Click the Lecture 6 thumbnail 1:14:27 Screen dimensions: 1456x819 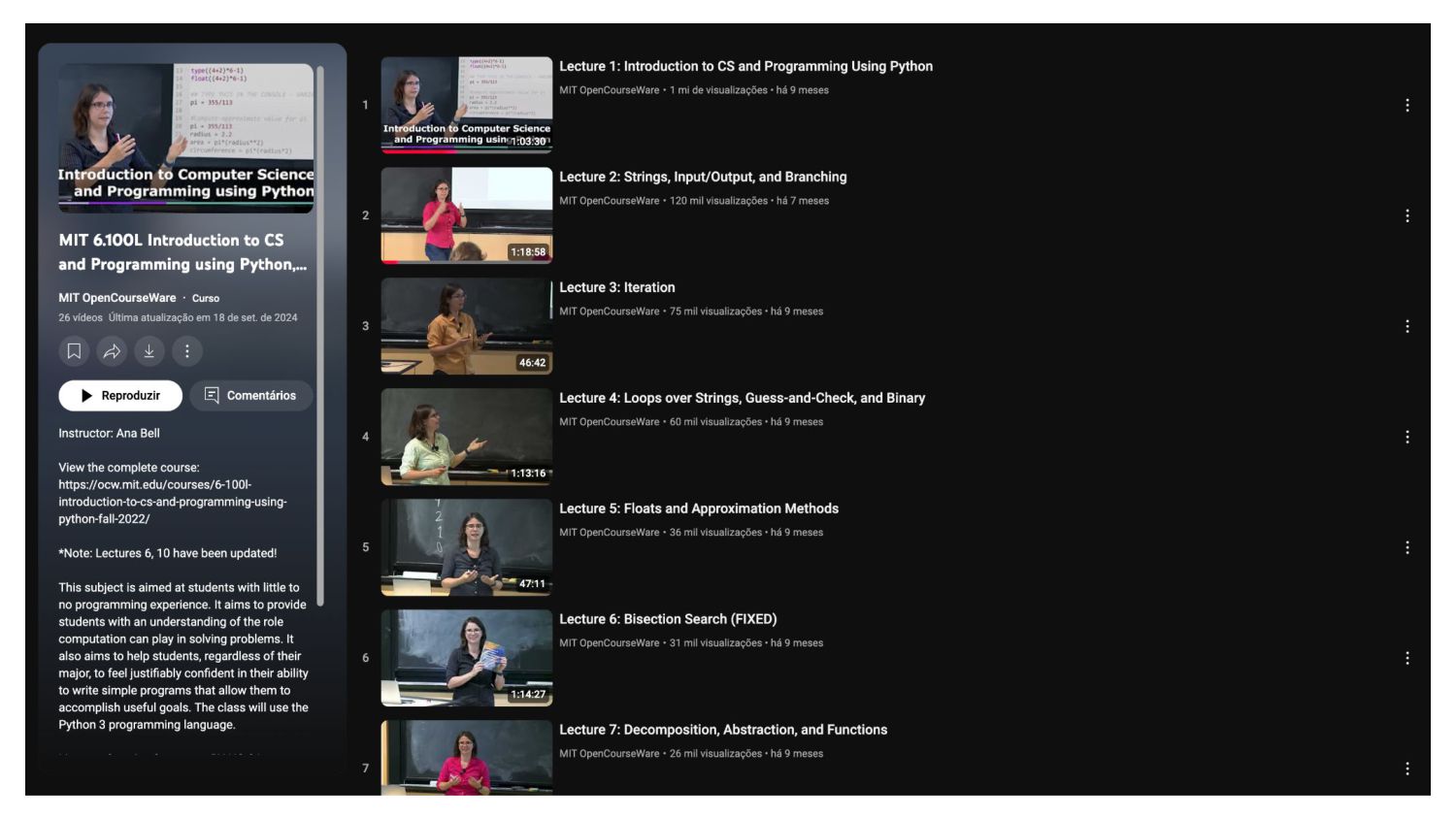tap(467, 658)
